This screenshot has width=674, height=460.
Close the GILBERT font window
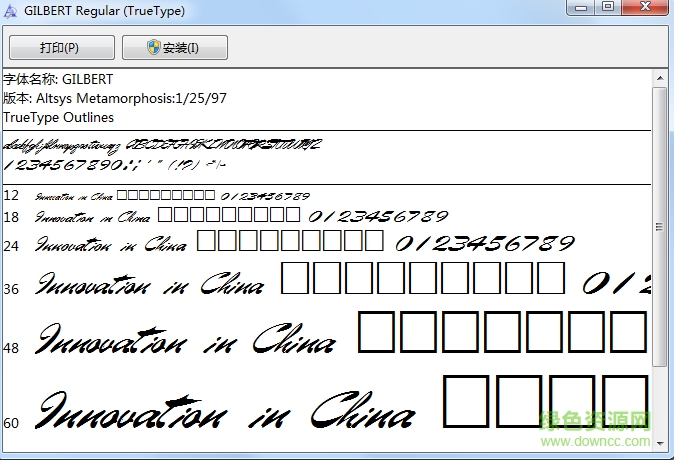[645, 7]
